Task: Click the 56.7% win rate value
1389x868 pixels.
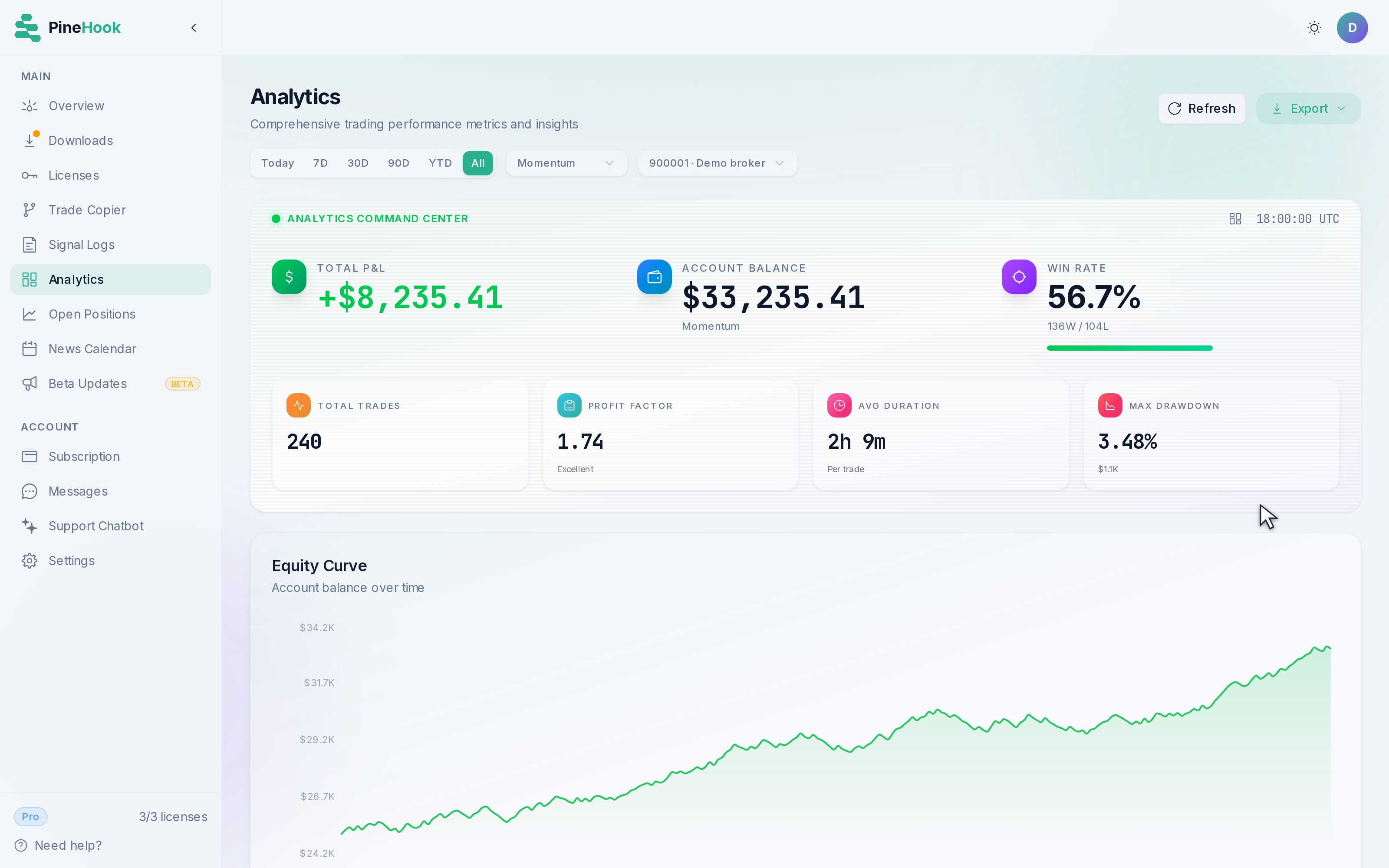Action: (x=1094, y=297)
